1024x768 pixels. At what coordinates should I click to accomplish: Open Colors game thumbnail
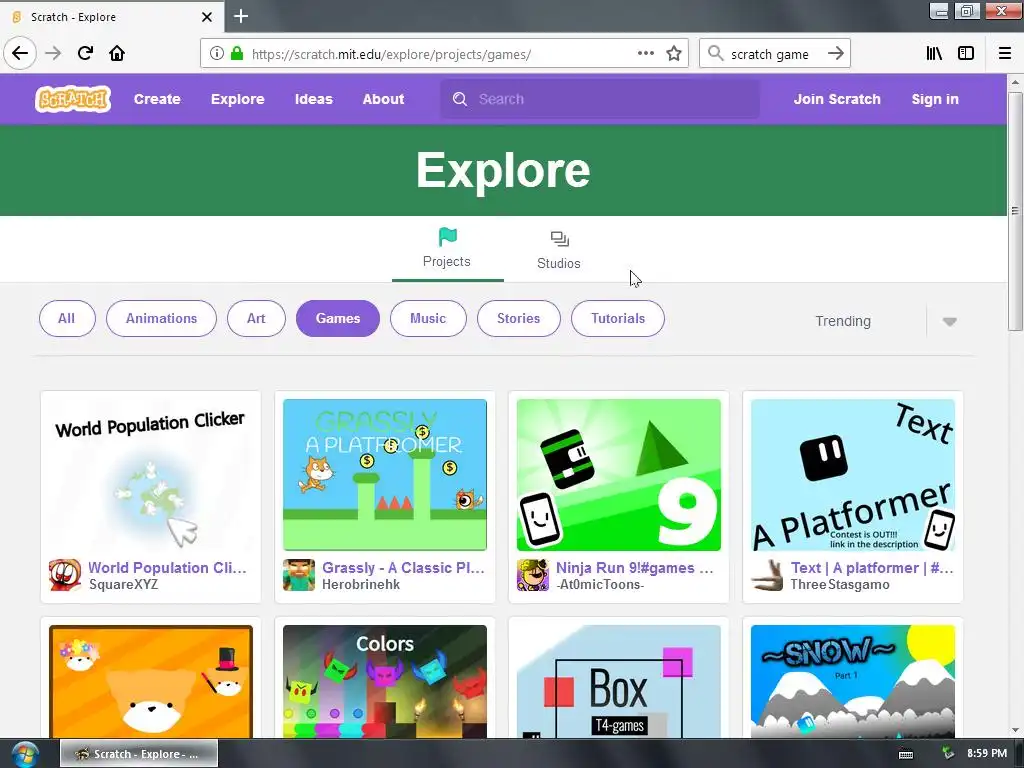[385, 681]
